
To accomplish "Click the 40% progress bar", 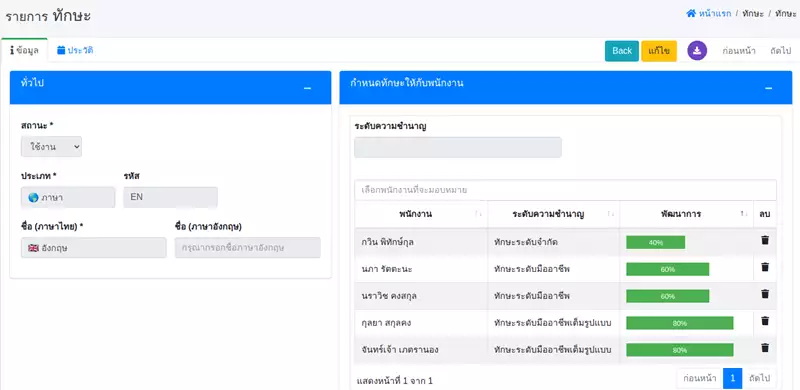I will [x=656, y=242].
